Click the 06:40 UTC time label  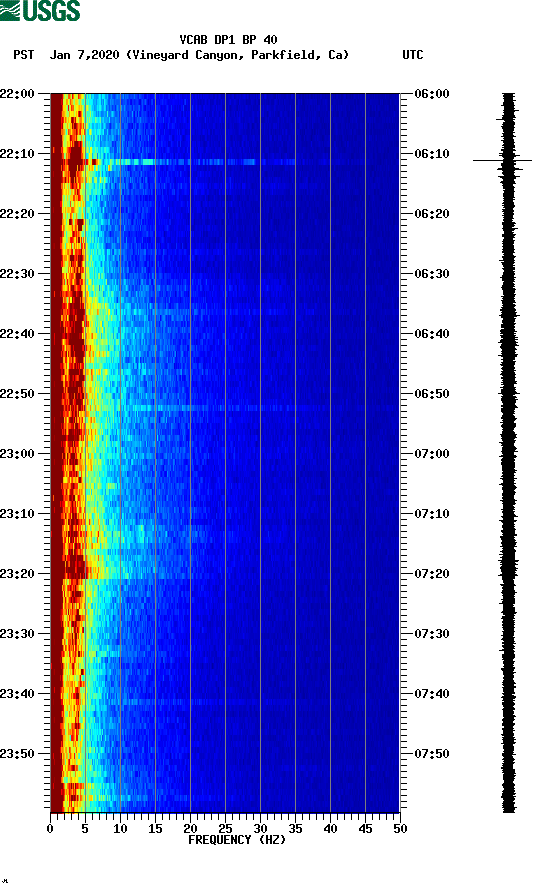(x=432, y=334)
